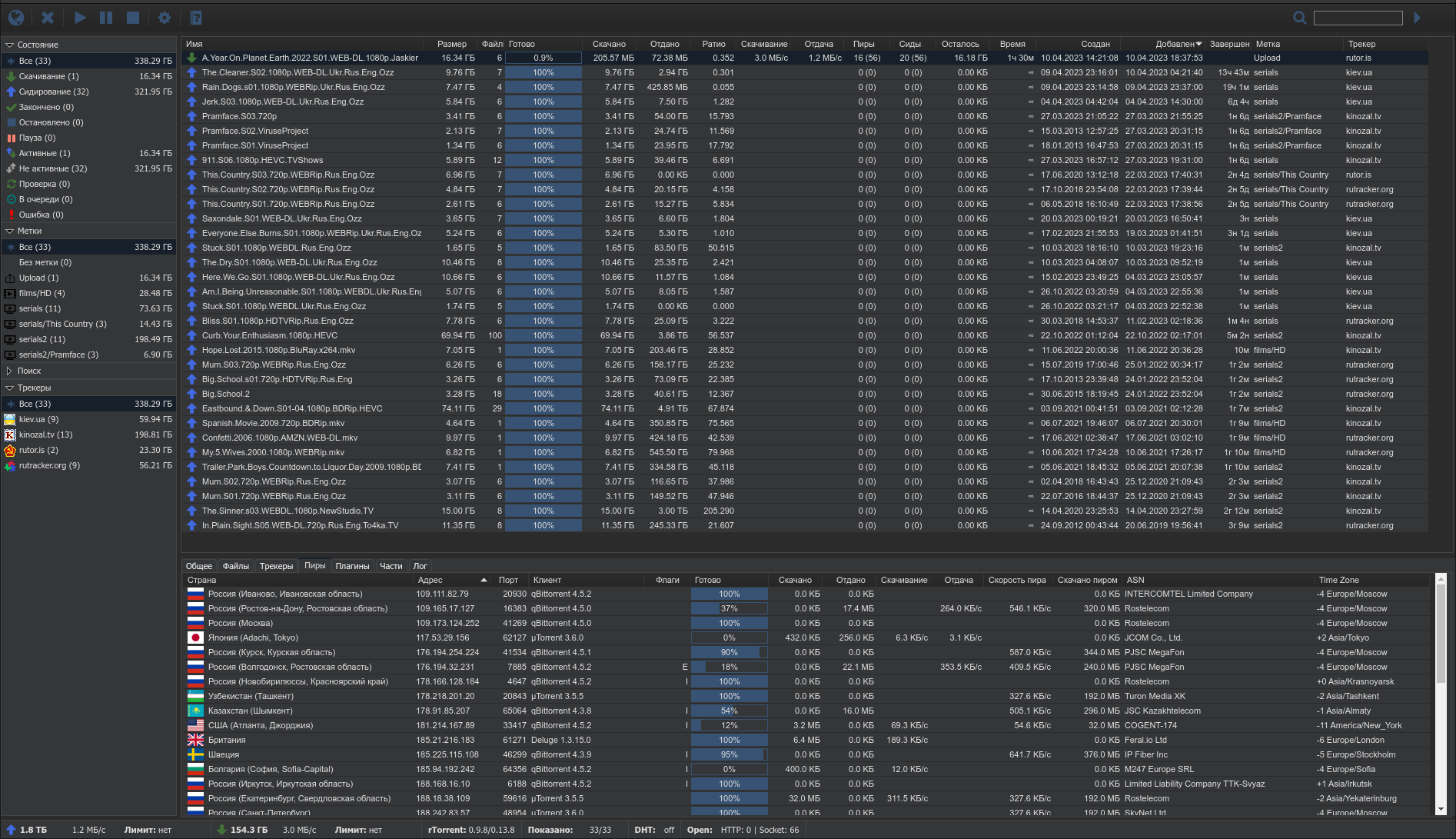
Task: Click the upload speed arrow in status bar
Action: pos(11,830)
